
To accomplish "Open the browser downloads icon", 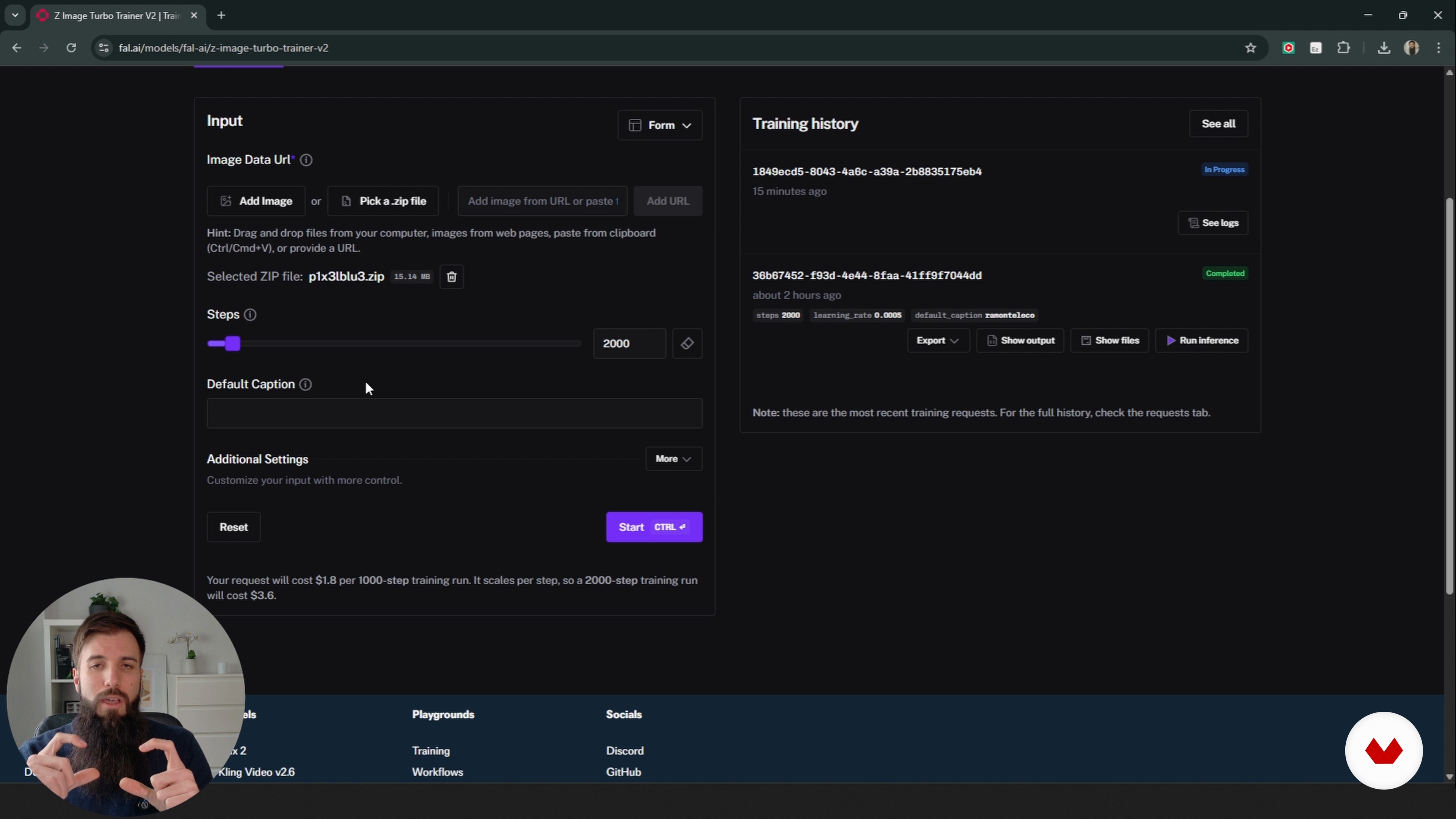I will 1383,48.
